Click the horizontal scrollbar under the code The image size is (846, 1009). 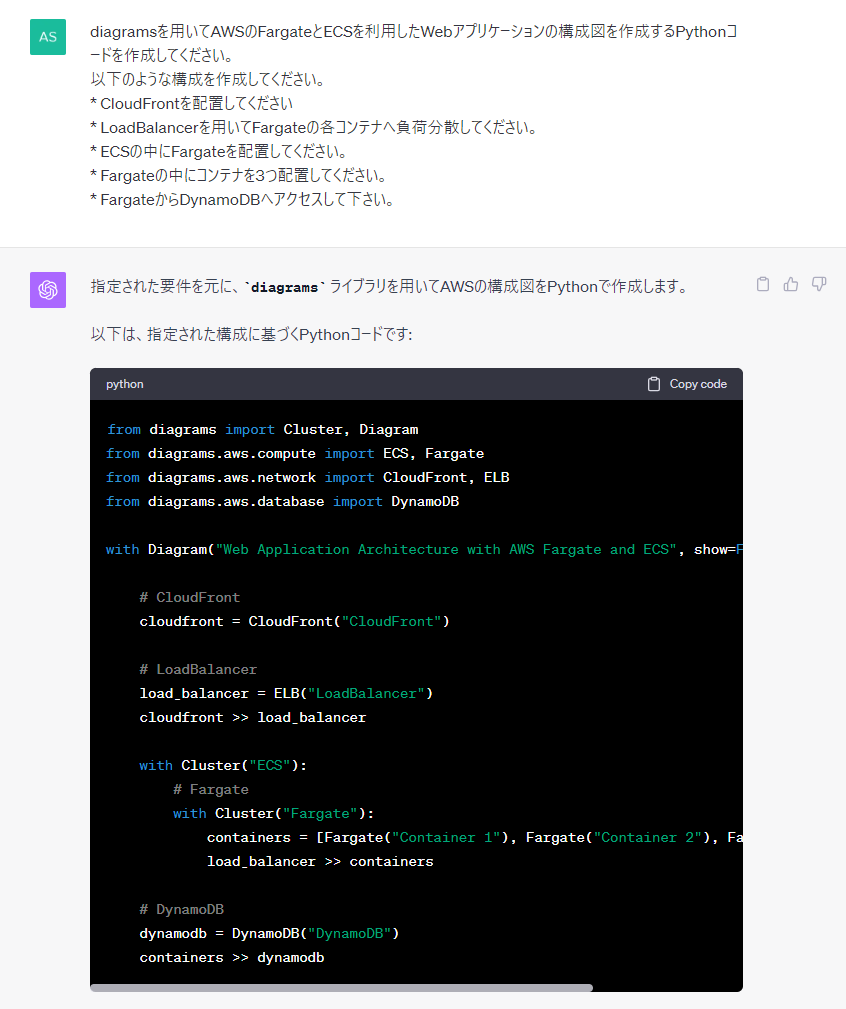pos(340,987)
